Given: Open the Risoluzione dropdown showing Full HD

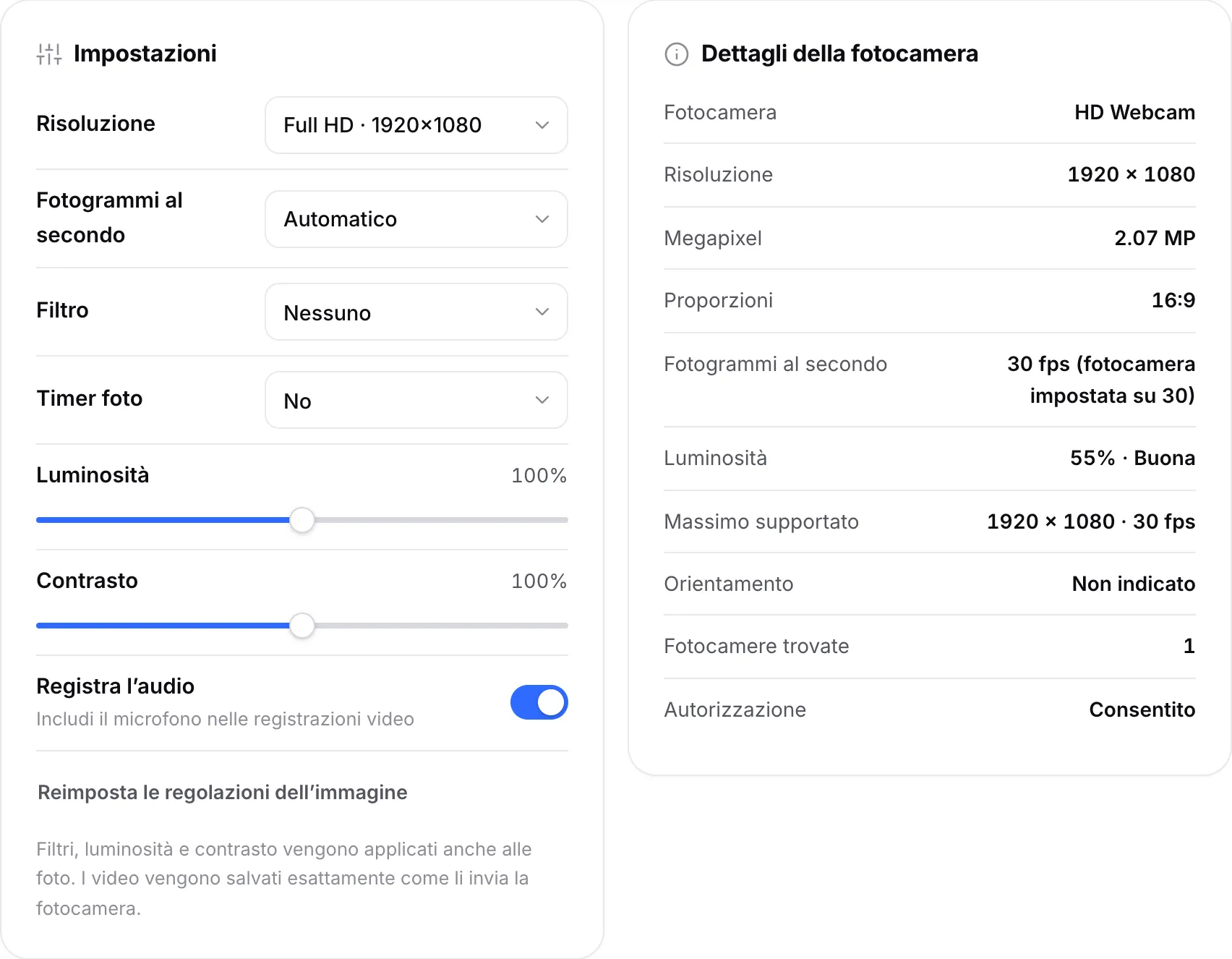Looking at the screenshot, I should (416, 125).
